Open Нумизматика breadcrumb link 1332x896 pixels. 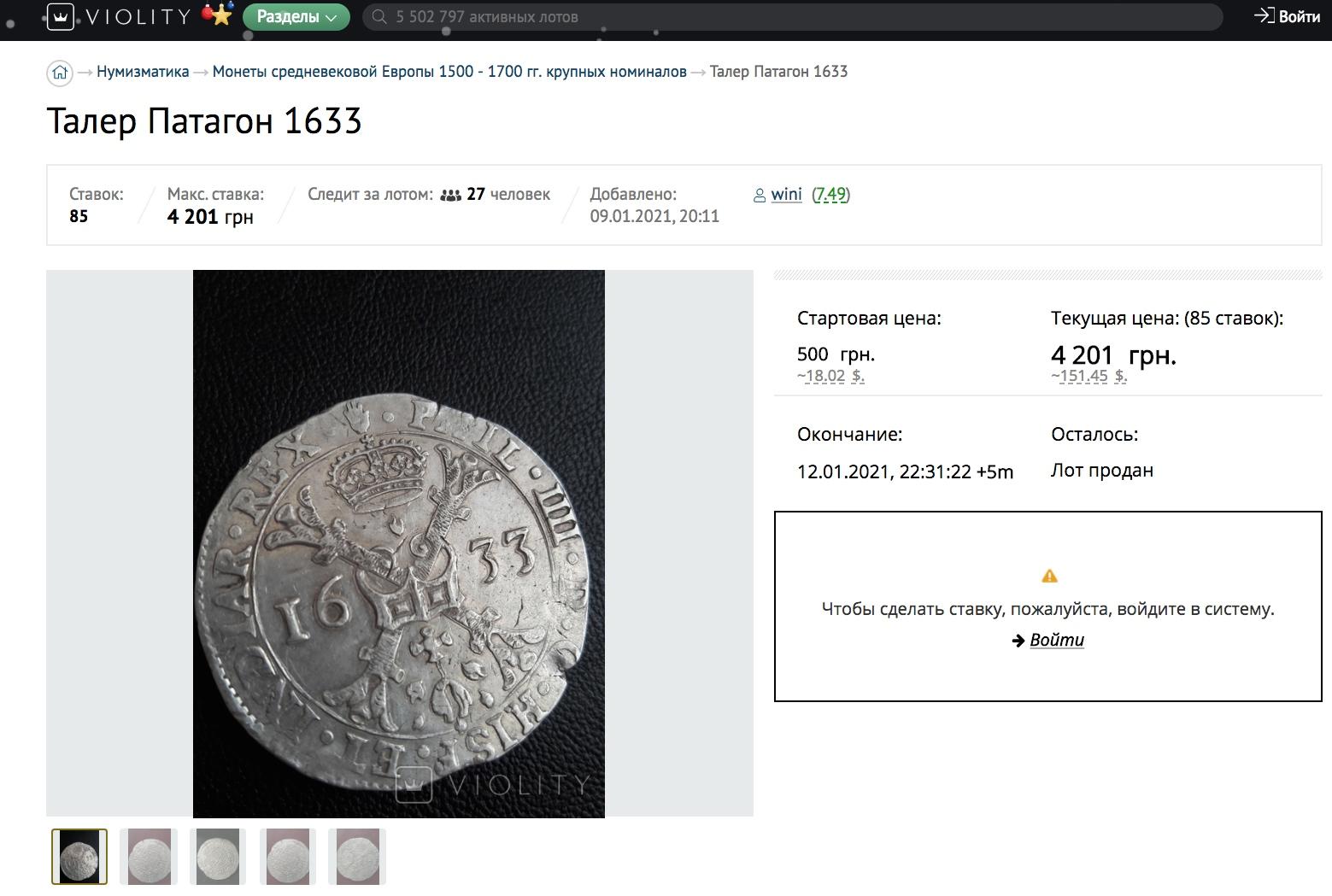point(143,72)
